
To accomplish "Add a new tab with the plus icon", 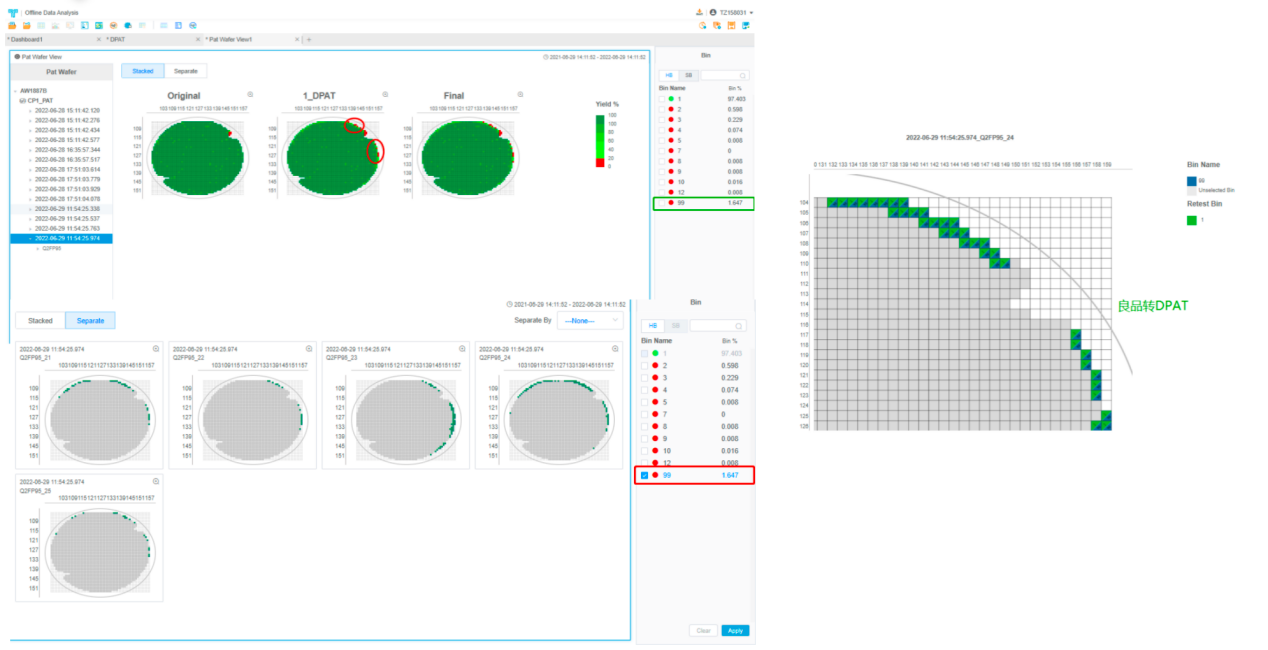I will coord(309,39).
